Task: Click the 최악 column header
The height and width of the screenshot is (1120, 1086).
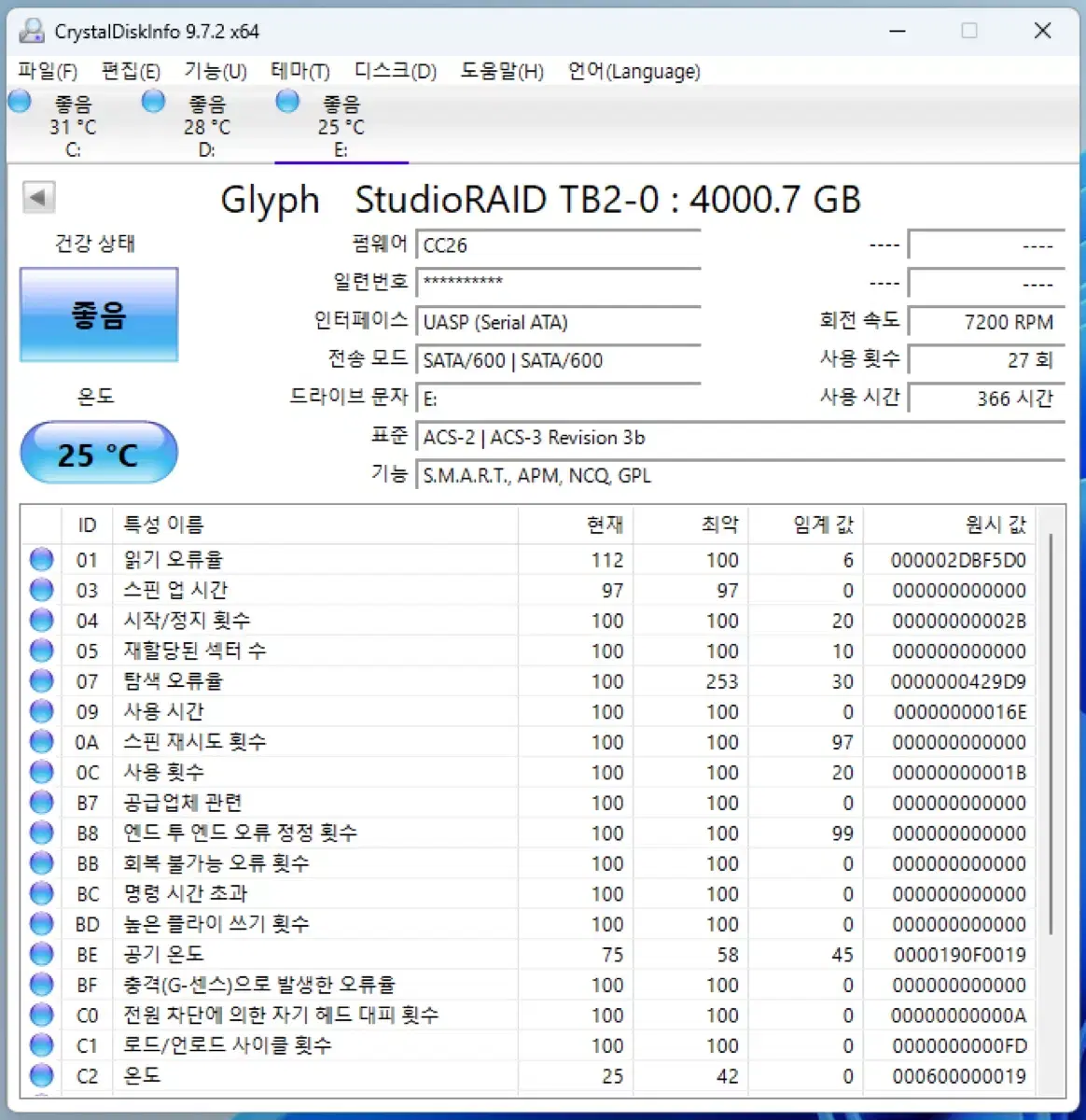Action: click(x=692, y=525)
